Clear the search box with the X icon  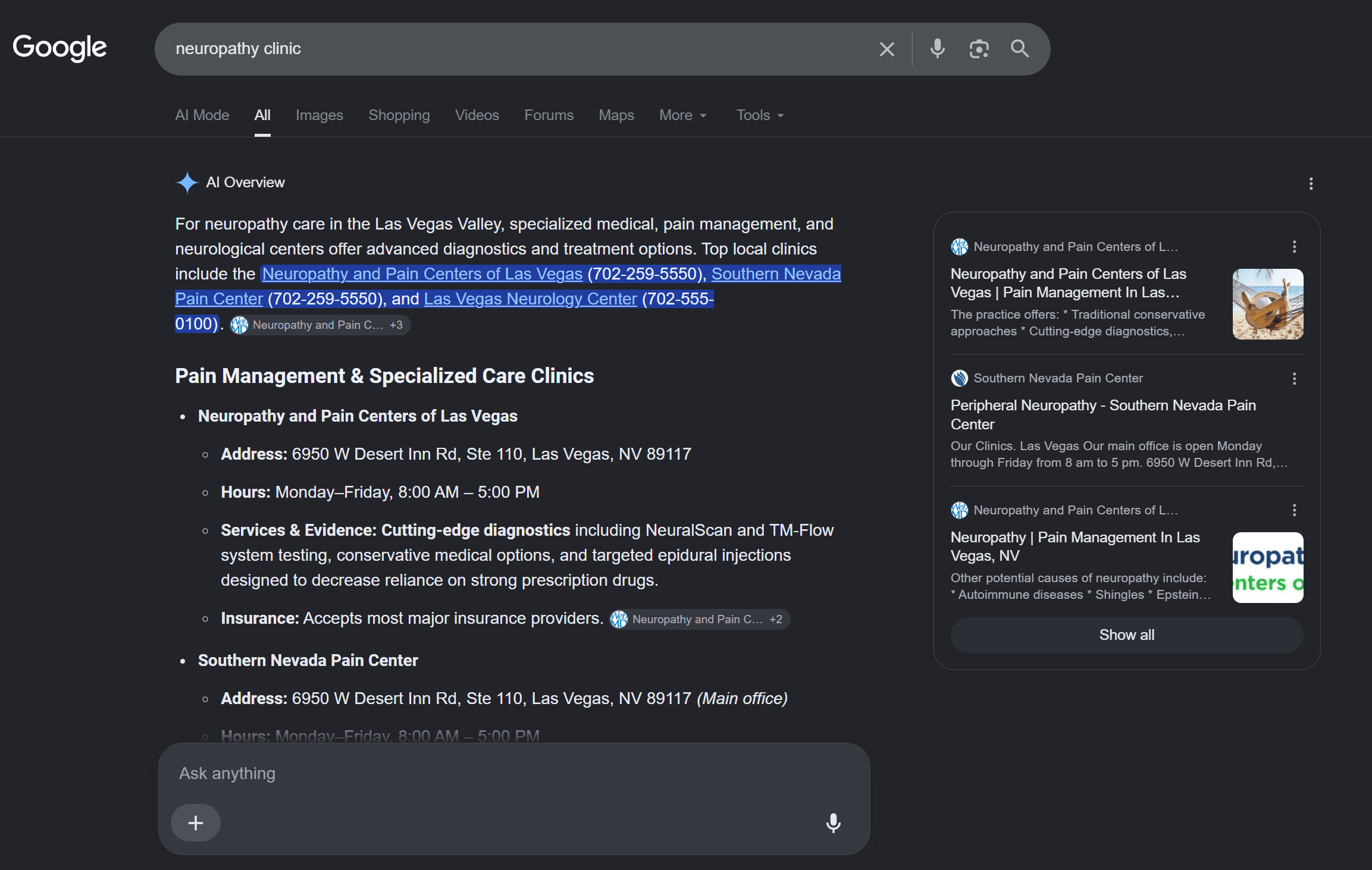(887, 49)
